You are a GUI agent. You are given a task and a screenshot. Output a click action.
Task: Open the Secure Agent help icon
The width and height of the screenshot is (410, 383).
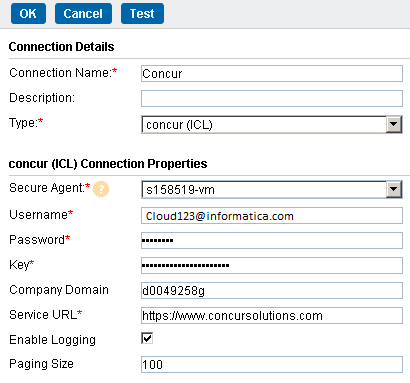point(101,189)
